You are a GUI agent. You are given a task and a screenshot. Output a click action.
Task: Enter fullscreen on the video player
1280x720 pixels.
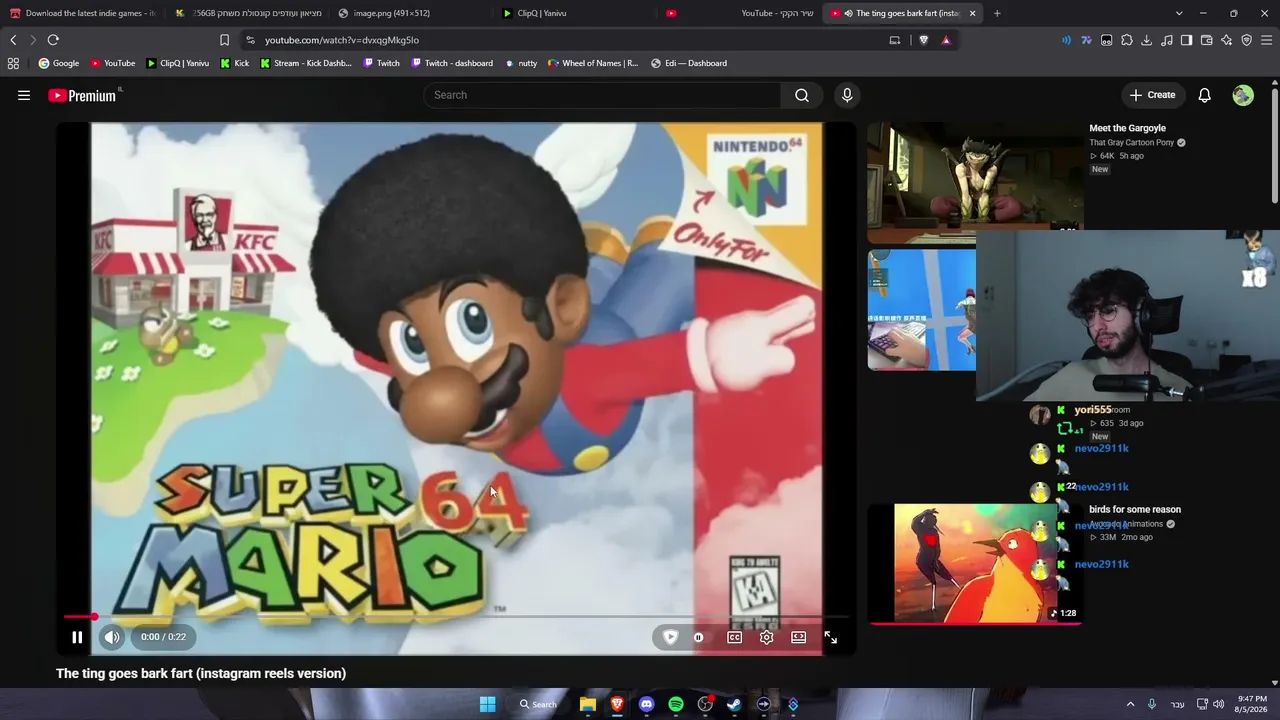coord(831,637)
